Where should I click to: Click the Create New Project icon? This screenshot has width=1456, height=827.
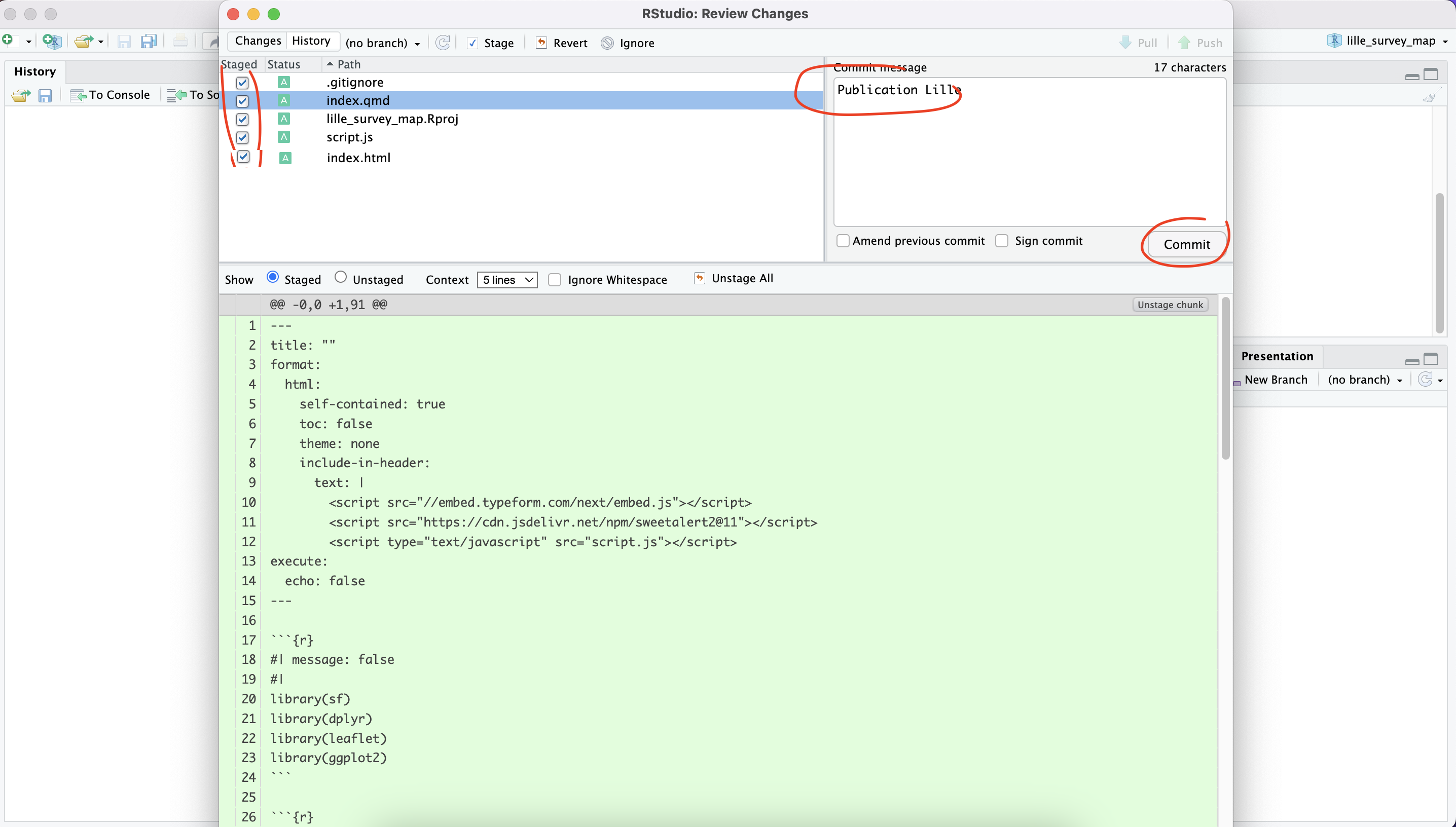click(x=51, y=41)
